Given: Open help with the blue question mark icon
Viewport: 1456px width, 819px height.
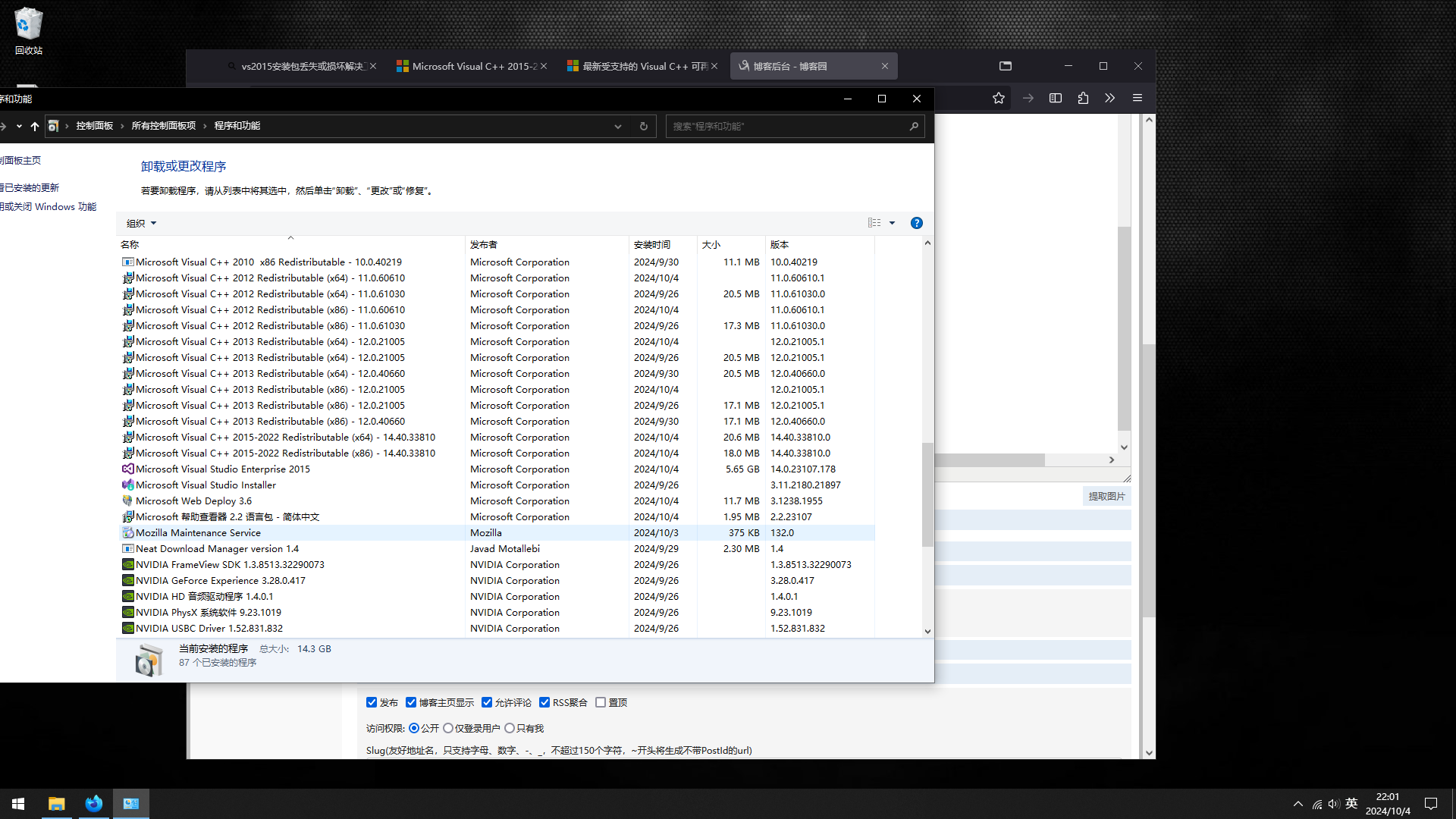Looking at the screenshot, I should point(917,223).
